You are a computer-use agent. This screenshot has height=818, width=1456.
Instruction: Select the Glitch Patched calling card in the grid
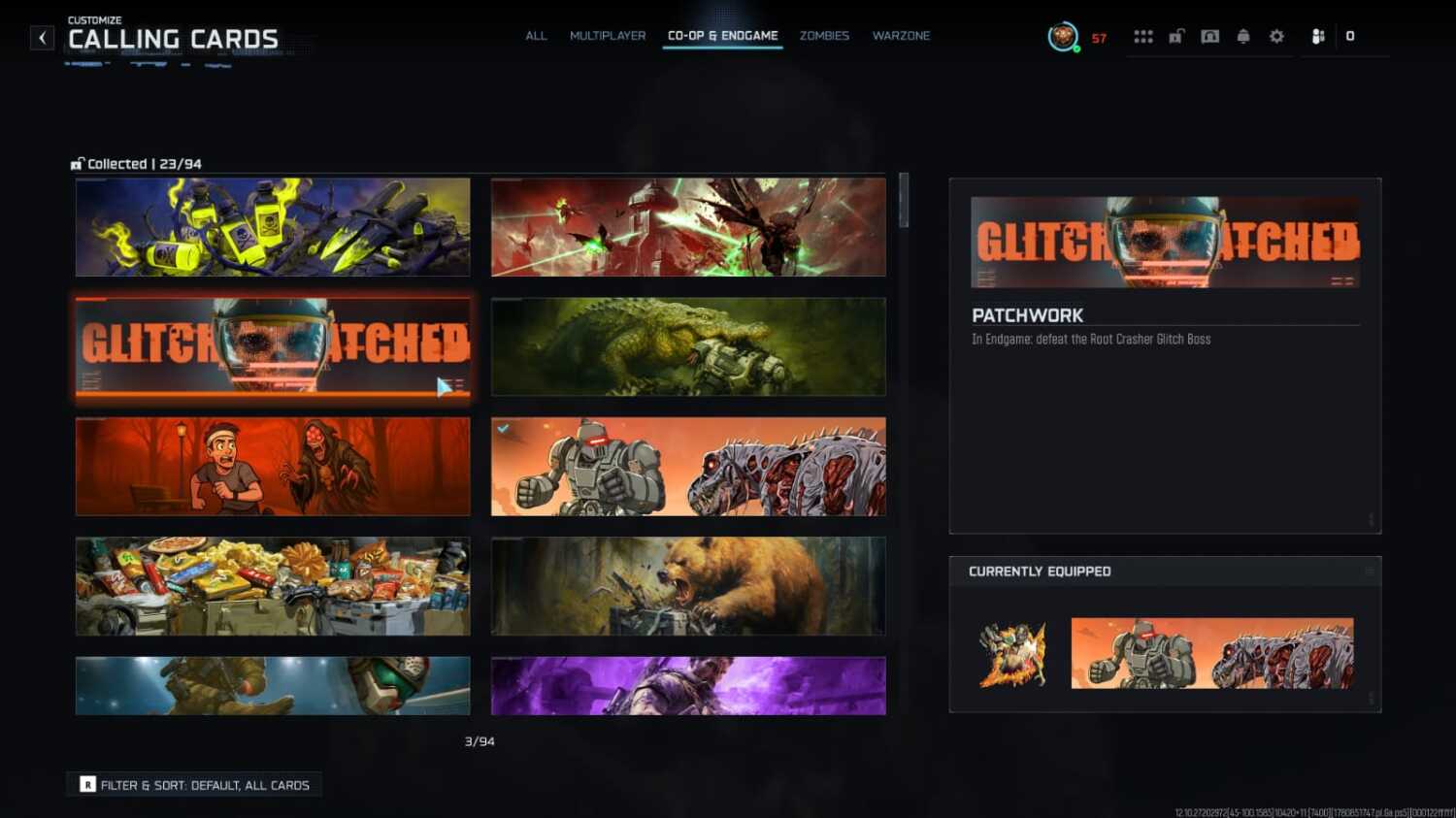273,347
